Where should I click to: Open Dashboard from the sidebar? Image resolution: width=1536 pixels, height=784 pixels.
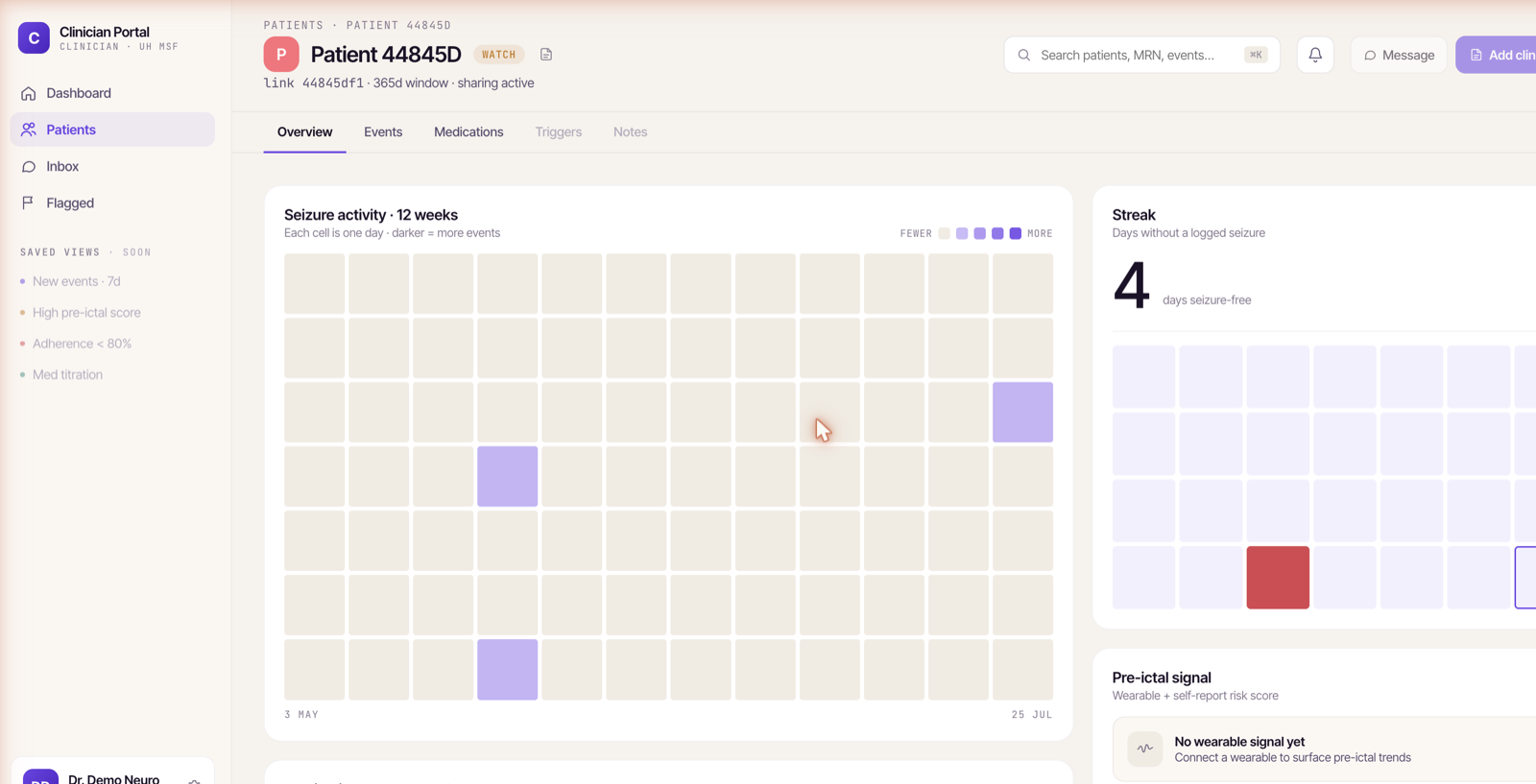coord(112,93)
